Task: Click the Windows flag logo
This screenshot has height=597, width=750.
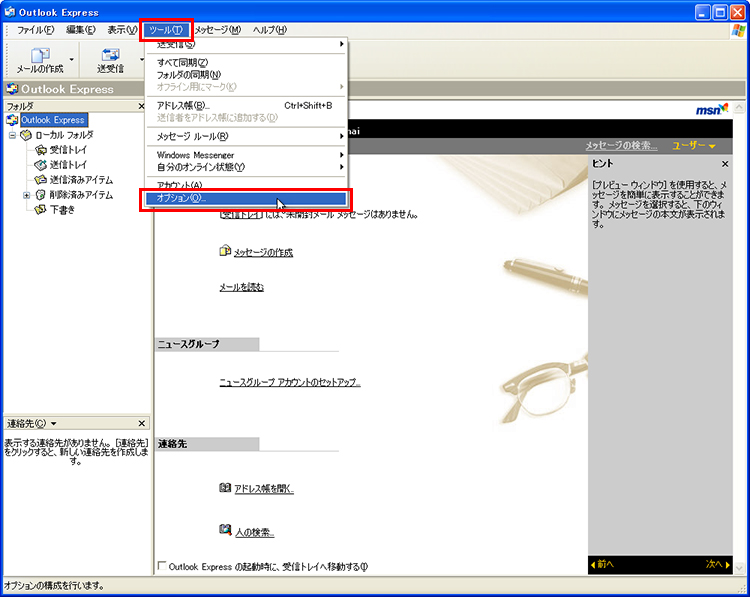Action: 739,30
